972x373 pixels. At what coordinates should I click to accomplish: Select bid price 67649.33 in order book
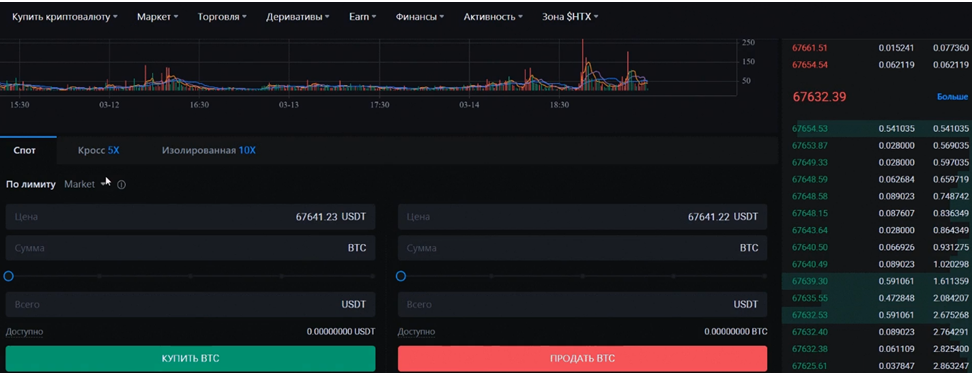(810, 162)
